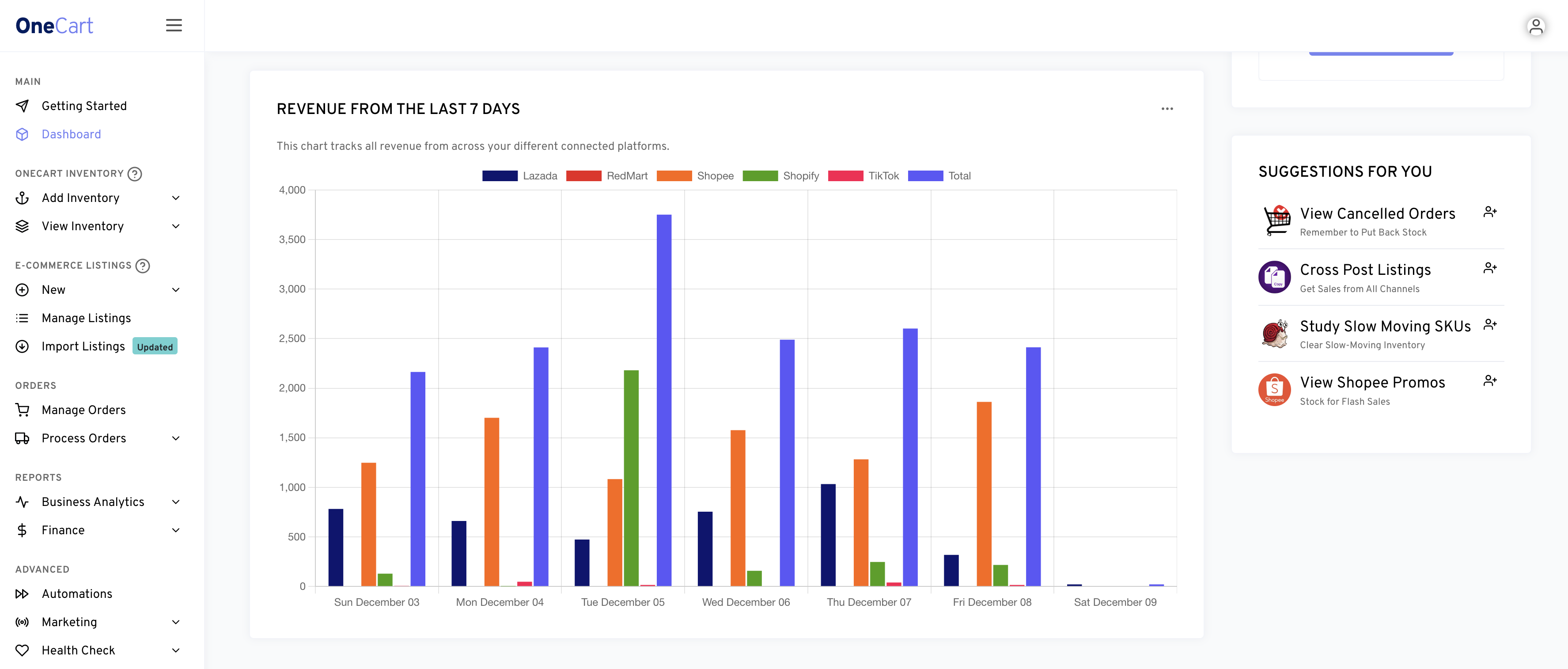The image size is (1568, 669).
Task: Toggle the Total series in chart legend
Action: pos(939,176)
